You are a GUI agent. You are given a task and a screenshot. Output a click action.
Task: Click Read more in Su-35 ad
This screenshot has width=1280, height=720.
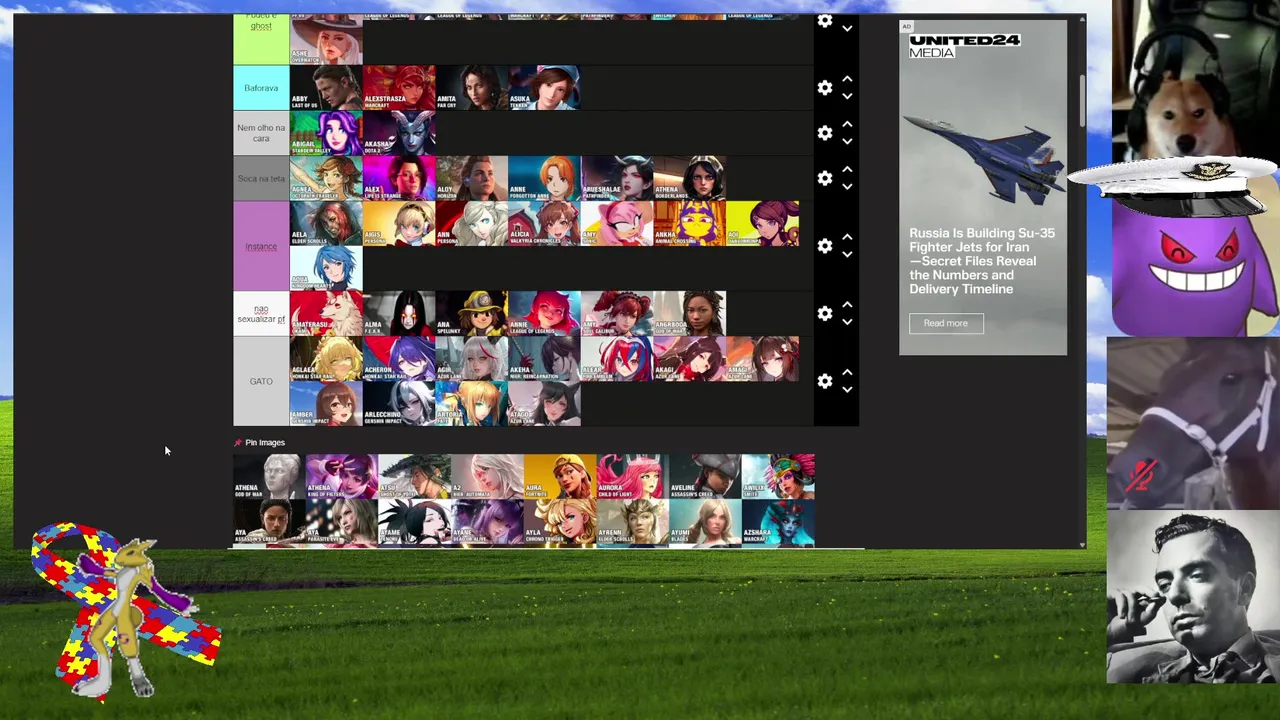pos(946,323)
